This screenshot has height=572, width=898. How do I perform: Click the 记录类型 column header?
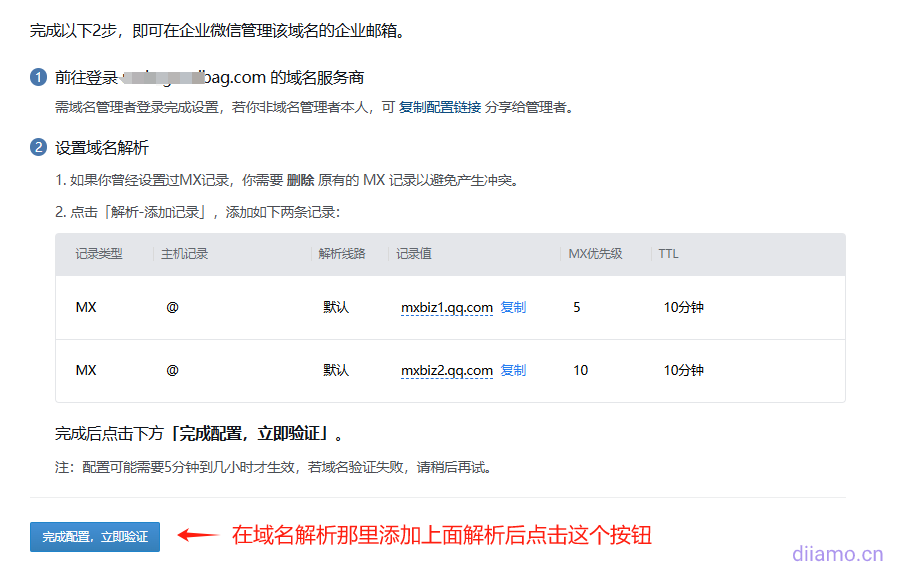pyautogui.click(x=99, y=254)
